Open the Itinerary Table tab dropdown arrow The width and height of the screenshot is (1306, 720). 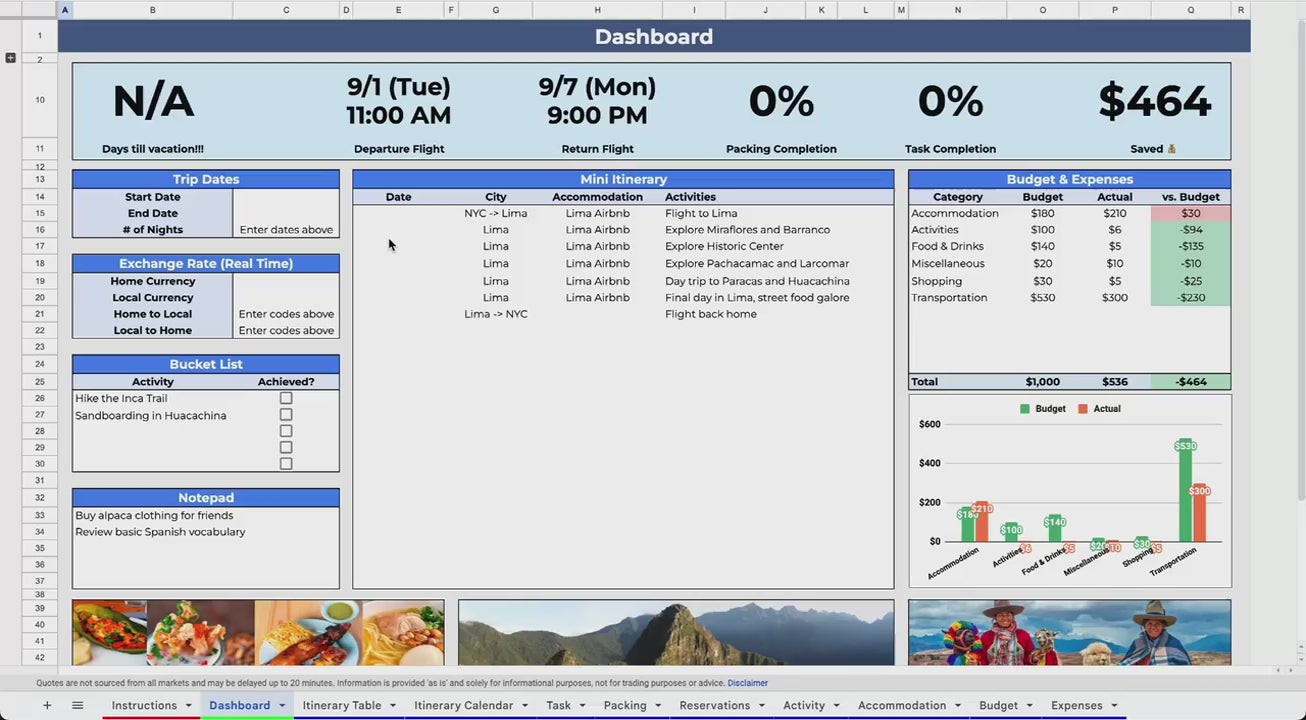pos(393,706)
